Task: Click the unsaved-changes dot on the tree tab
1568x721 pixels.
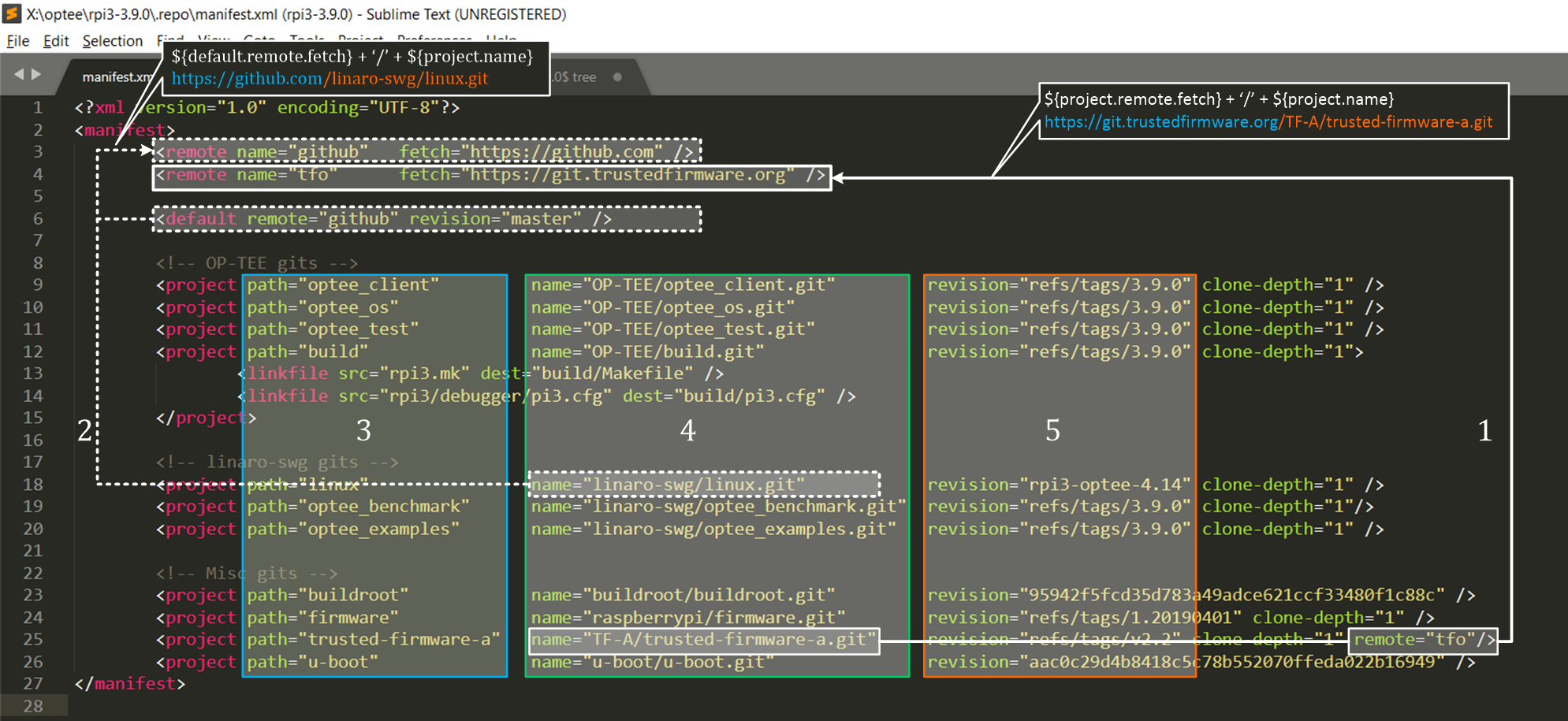Action: click(617, 77)
